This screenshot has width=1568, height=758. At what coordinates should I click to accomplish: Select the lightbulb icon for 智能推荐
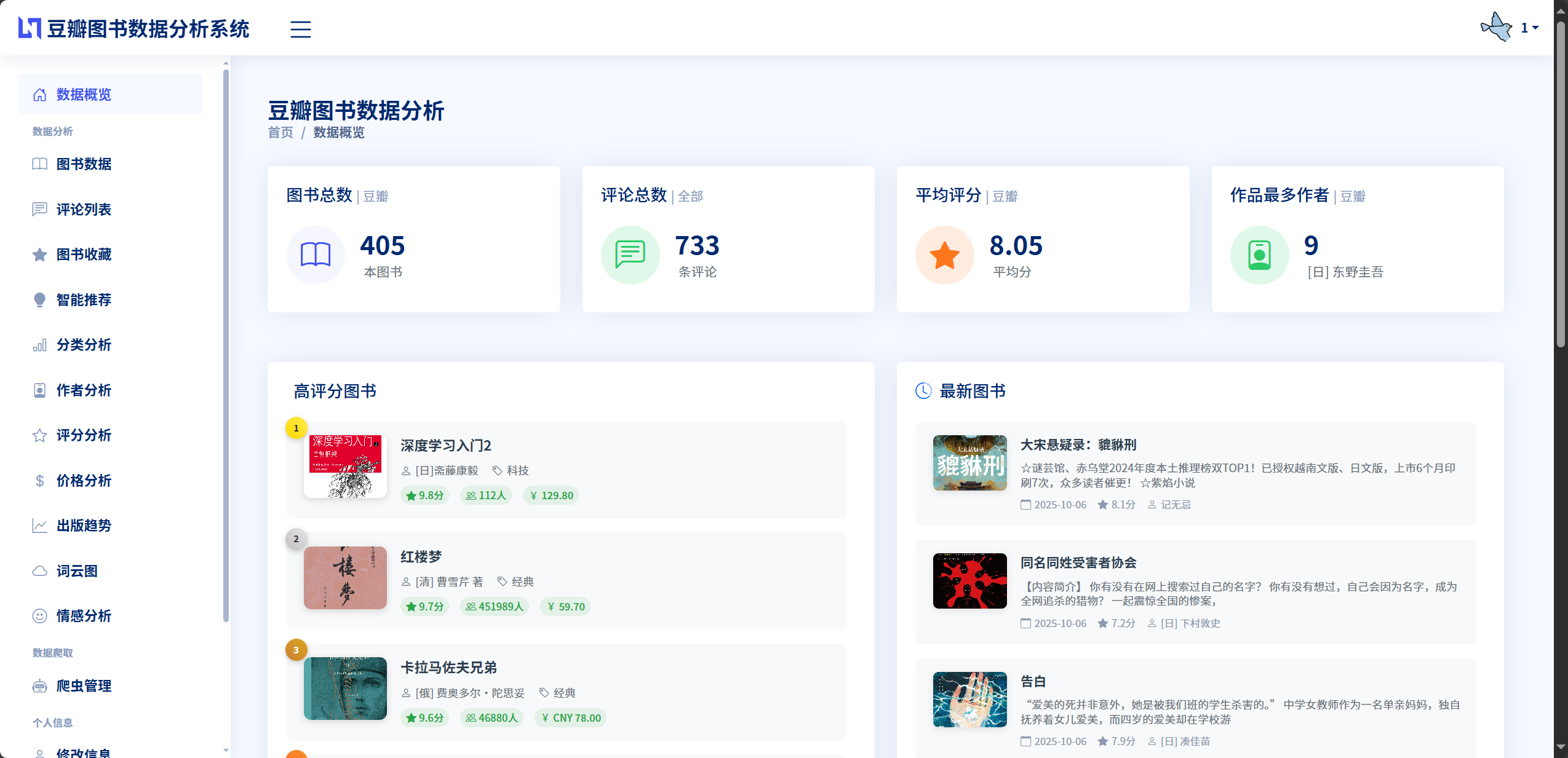pyautogui.click(x=39, y=299)
